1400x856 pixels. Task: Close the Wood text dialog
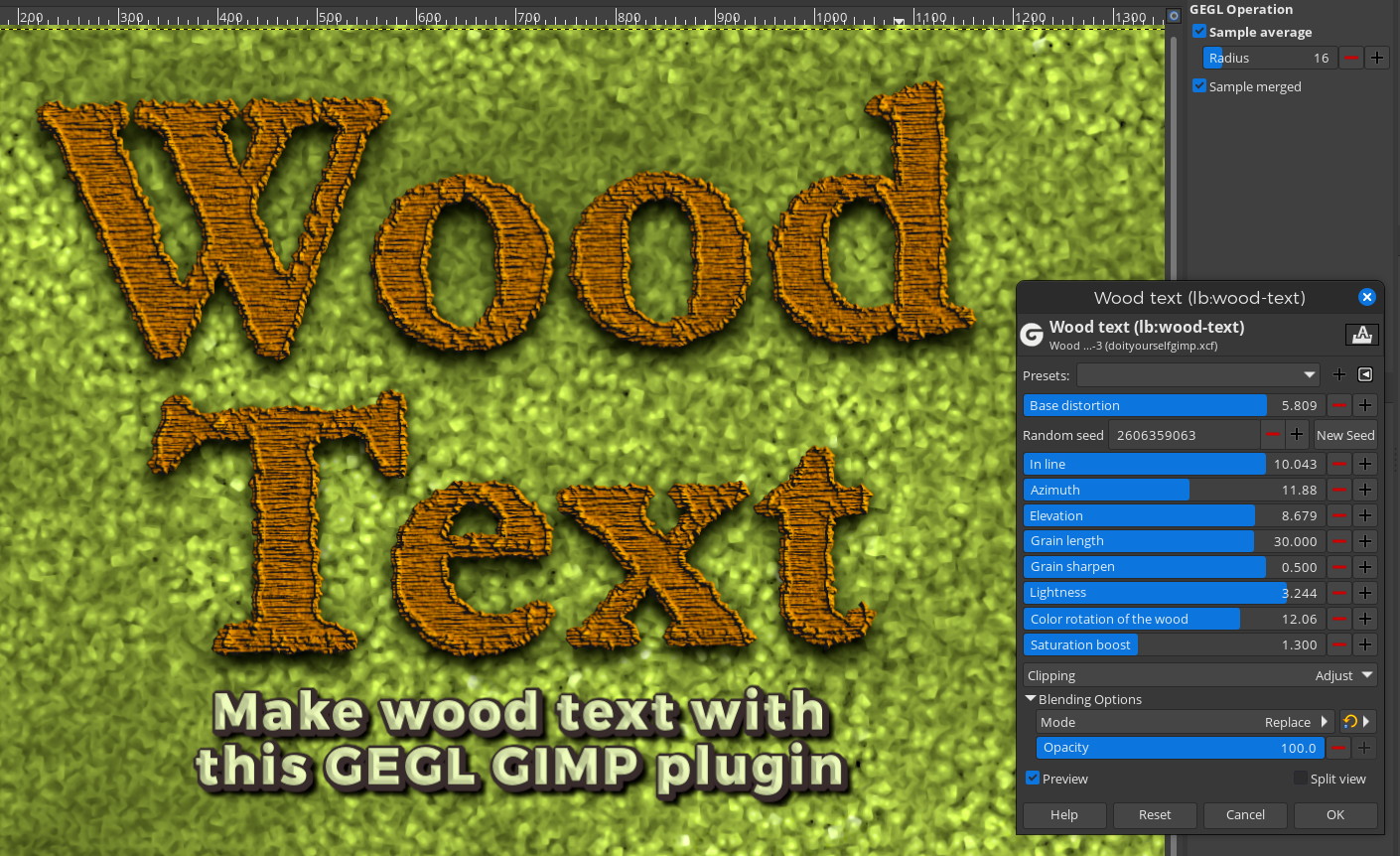(1367, 297)
